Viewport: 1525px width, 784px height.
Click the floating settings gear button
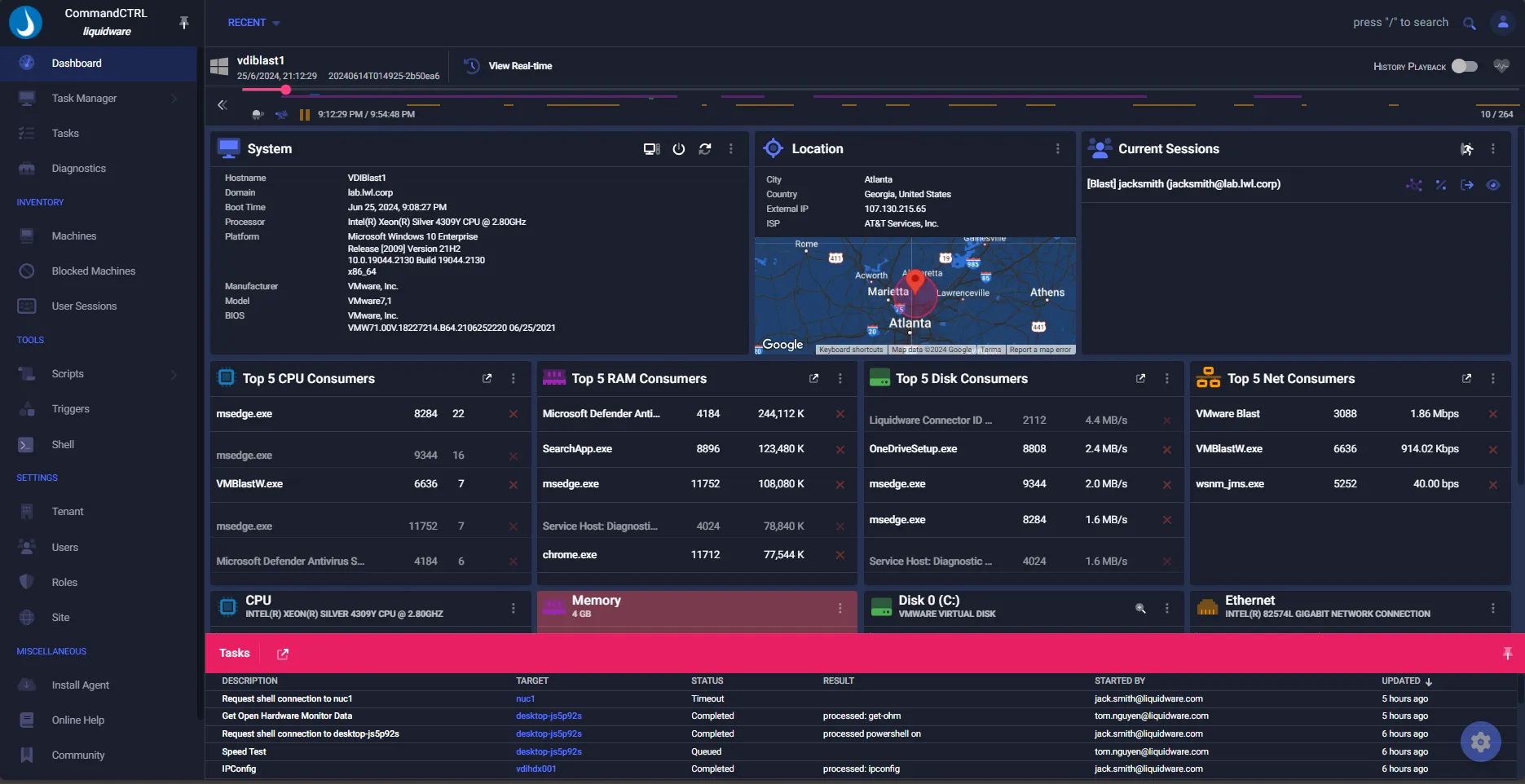pyautogui.click(x=1480, y=742)
